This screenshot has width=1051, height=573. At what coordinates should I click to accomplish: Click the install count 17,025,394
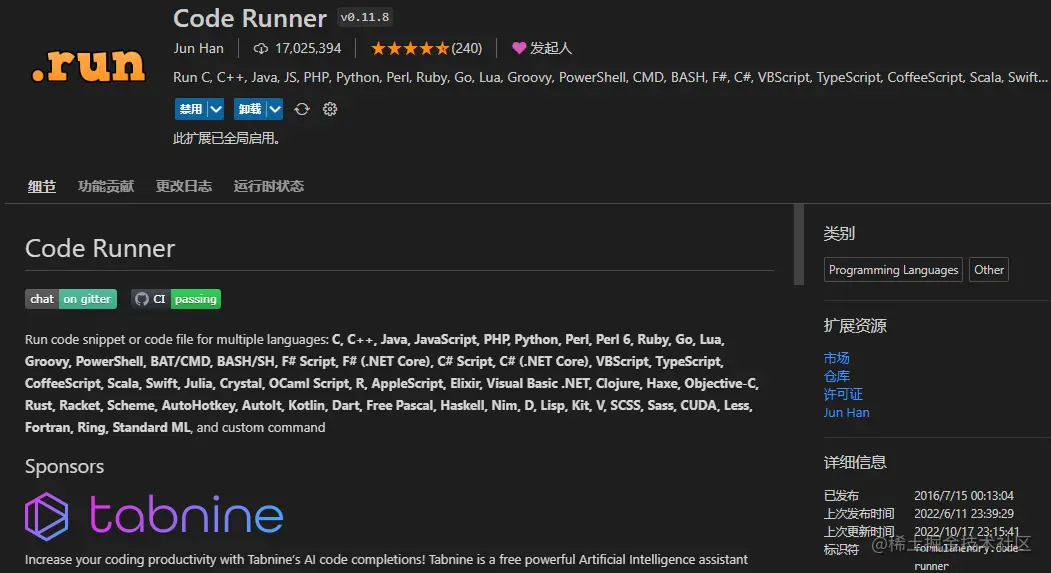308,48
